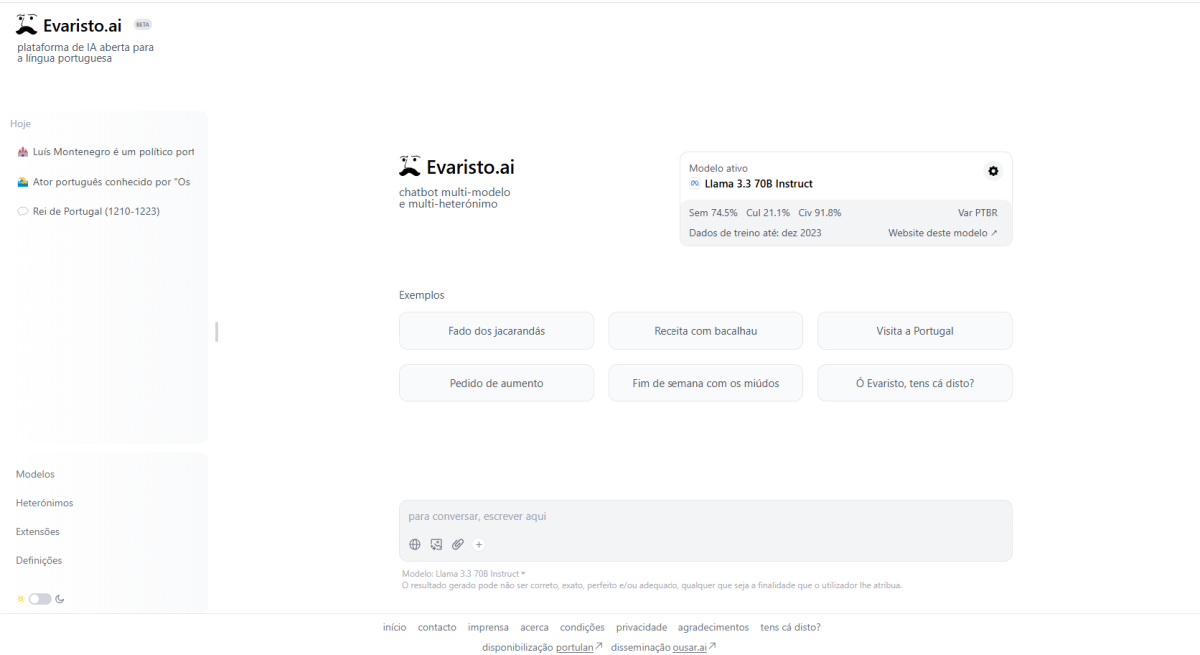
Task: Click the Dados de treino até: dez 2023 text
Action: pos(755,233)
